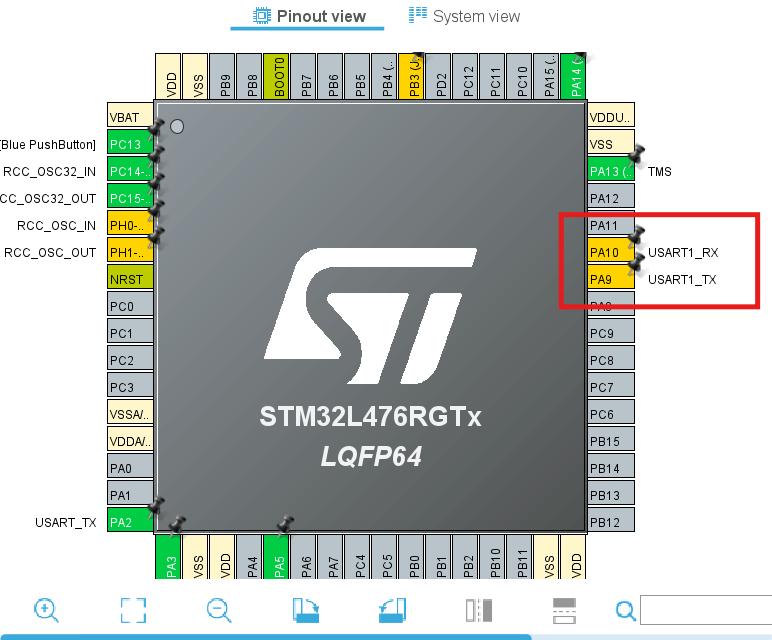772x640 pixels.
Task: Click pin PB1 on bottom edge
Action: (x=438, y=557)
